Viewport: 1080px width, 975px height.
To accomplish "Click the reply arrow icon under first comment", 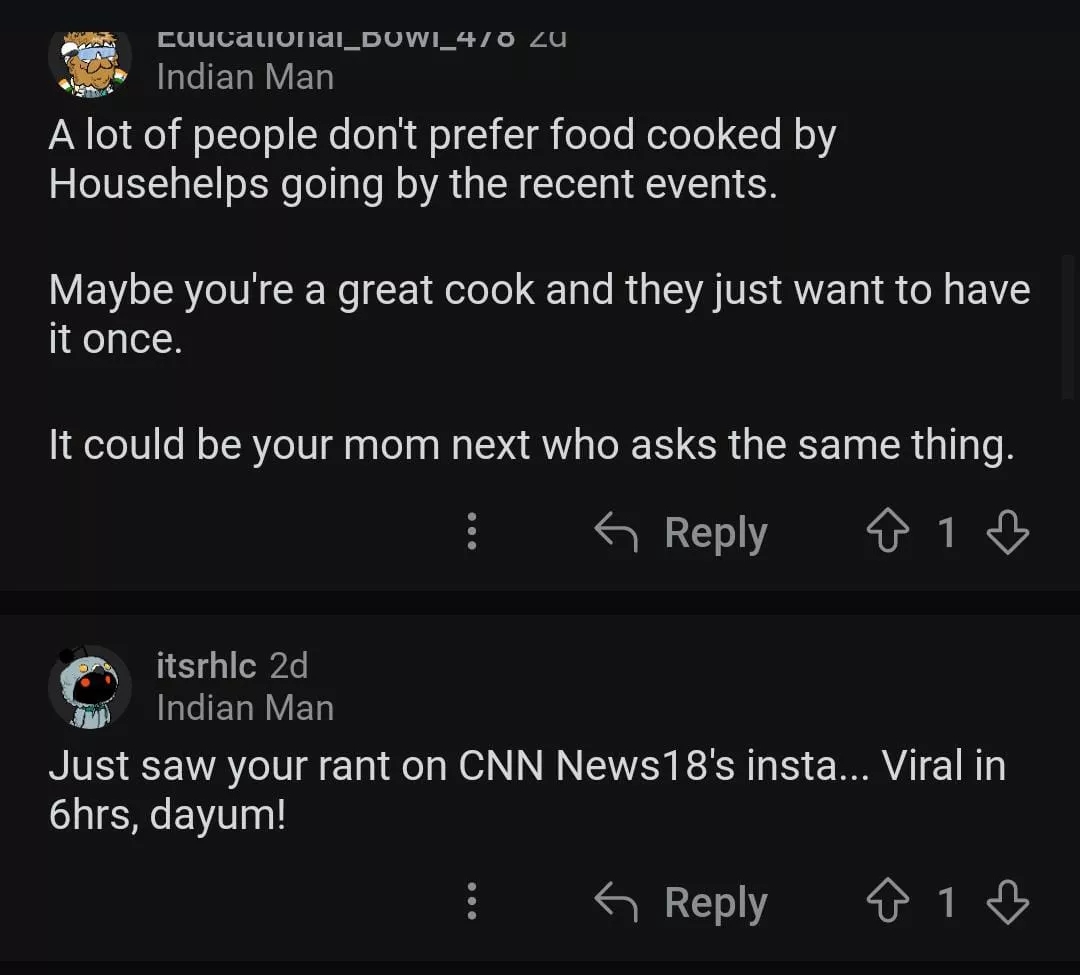I will [616, 532].
